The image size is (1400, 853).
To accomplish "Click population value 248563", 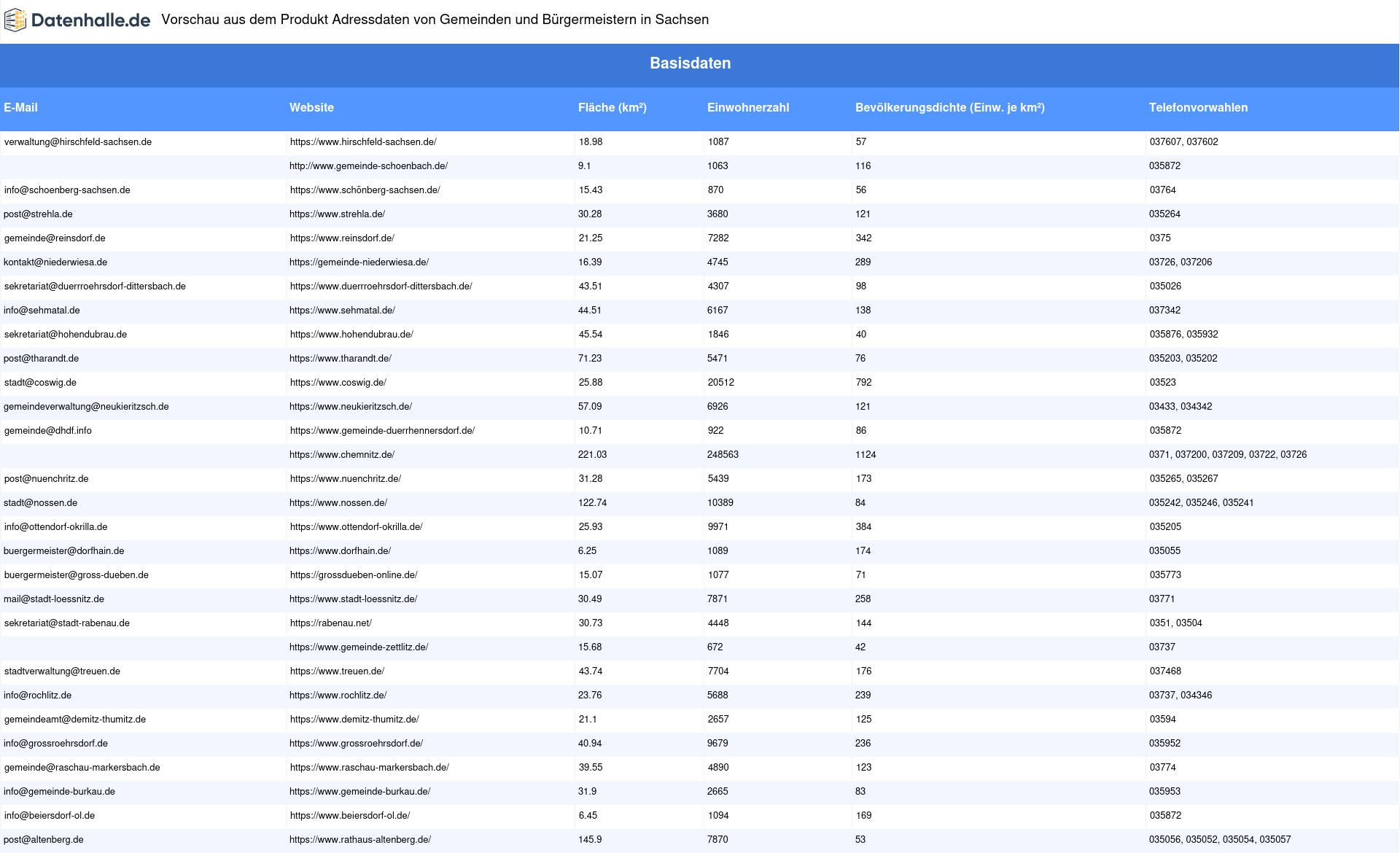I will [723, 455].
